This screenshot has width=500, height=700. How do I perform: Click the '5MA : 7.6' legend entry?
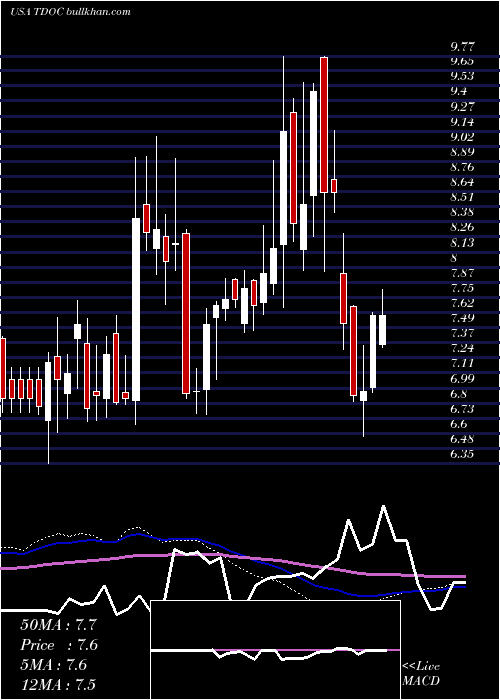click(x=53, y=665)
